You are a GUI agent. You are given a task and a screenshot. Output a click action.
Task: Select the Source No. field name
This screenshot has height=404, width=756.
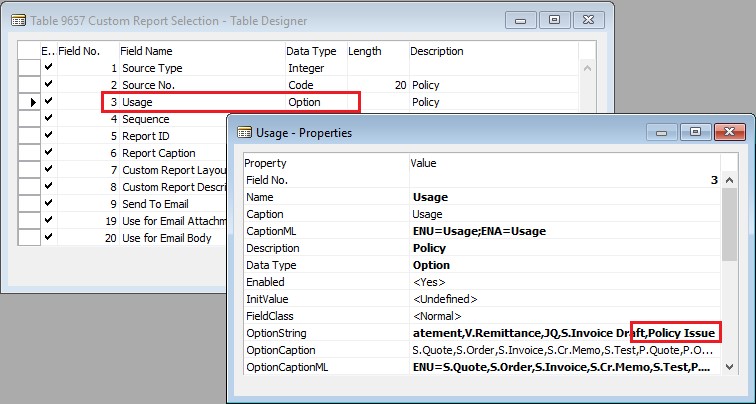pos(148,85)
